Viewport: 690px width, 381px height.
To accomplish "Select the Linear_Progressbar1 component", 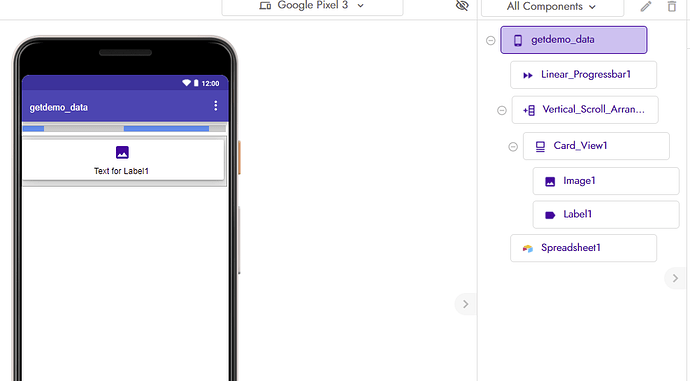I will (x=584, y=75).
